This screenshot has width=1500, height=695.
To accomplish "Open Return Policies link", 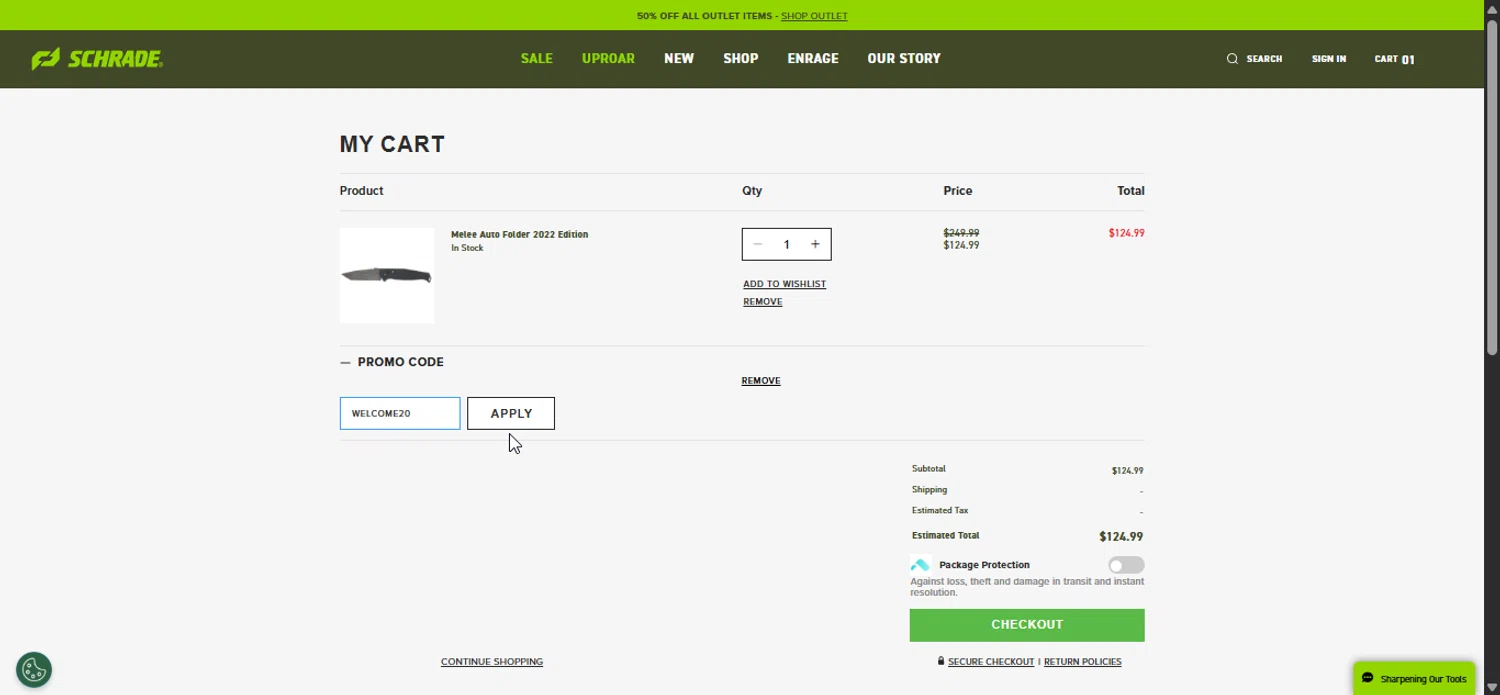I will pos(1083,662).
